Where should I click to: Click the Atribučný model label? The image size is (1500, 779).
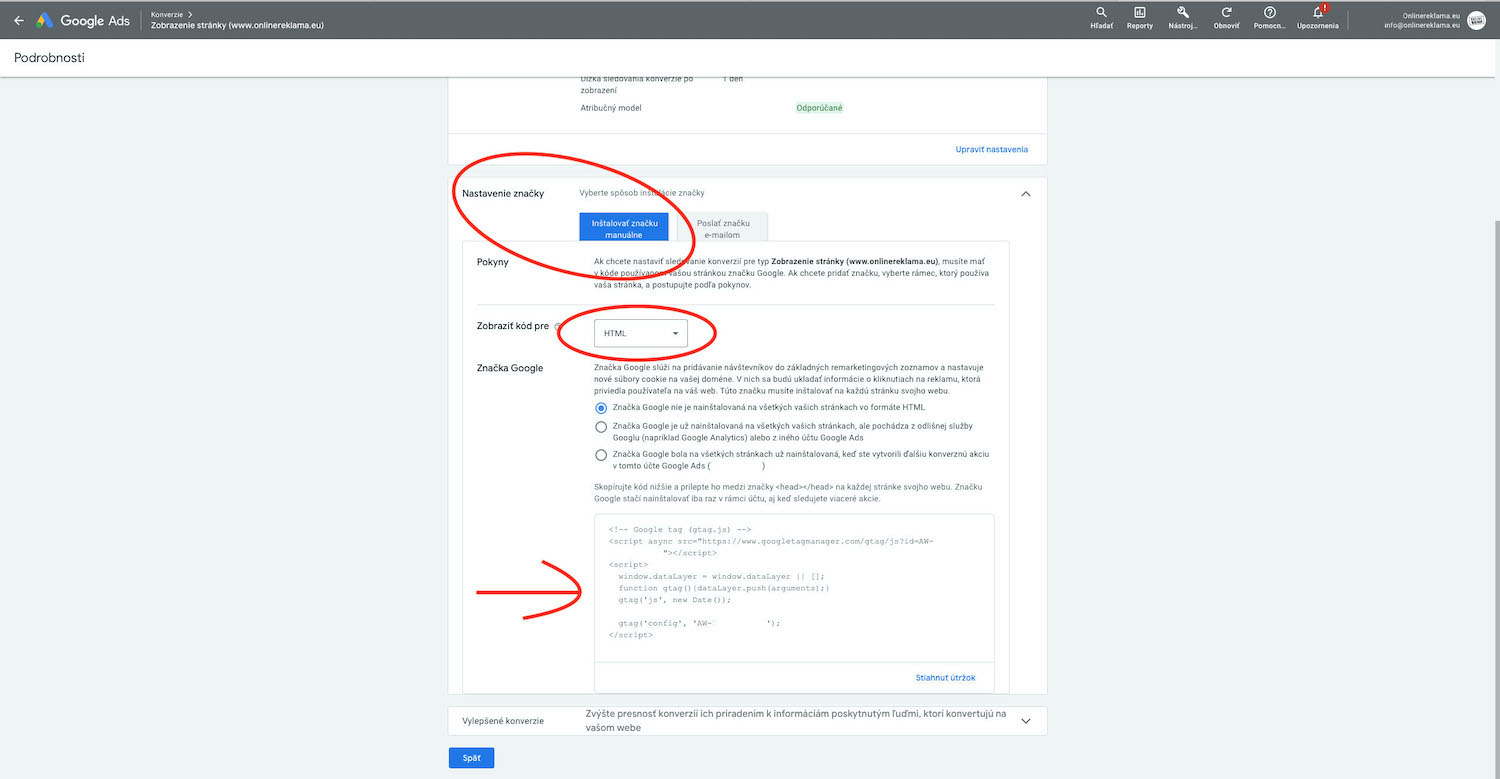(611, 108)
